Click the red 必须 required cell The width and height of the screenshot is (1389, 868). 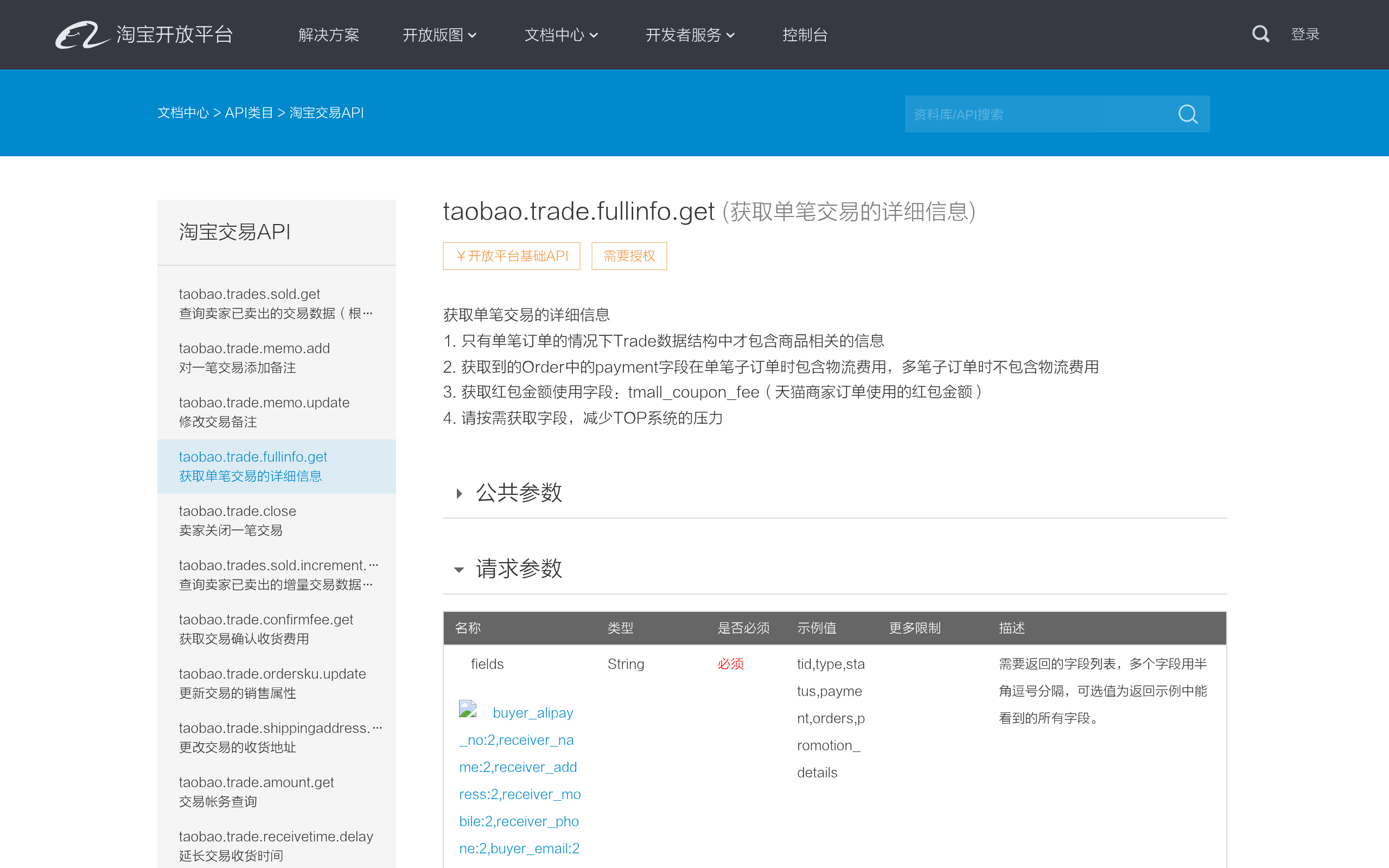tap(730, 663)
